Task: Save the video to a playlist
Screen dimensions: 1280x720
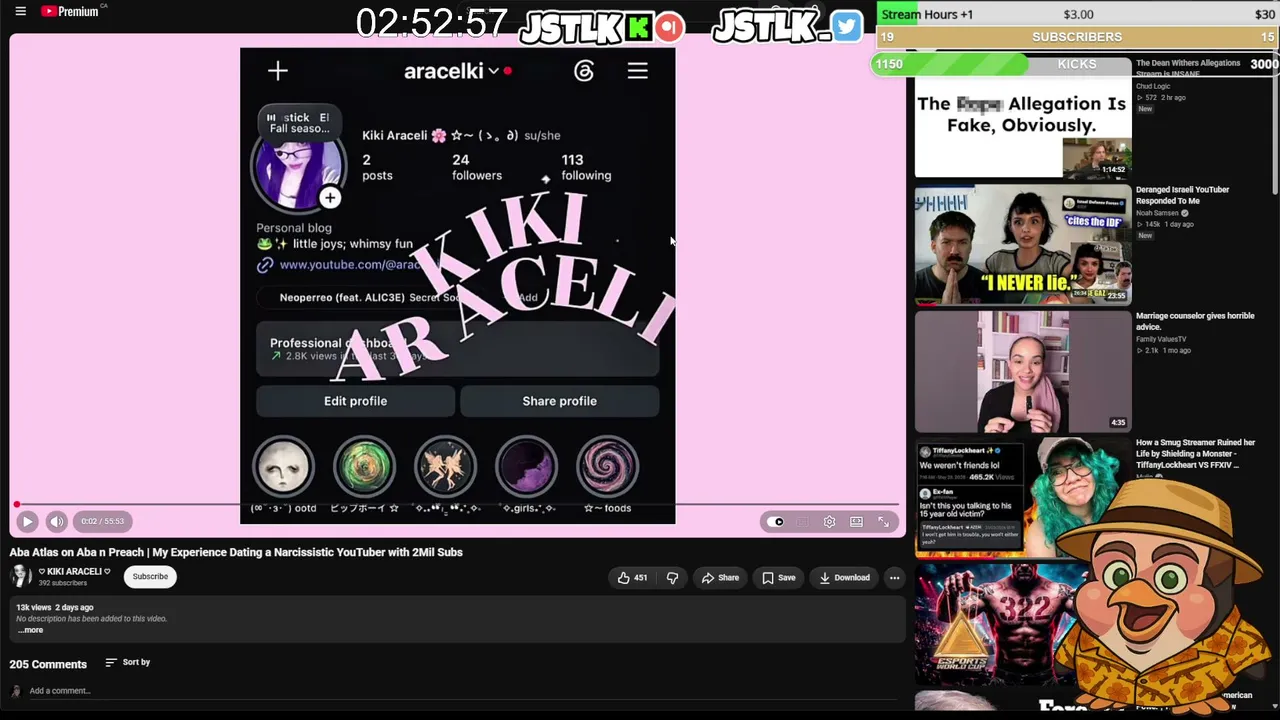Action: (779, 577)
